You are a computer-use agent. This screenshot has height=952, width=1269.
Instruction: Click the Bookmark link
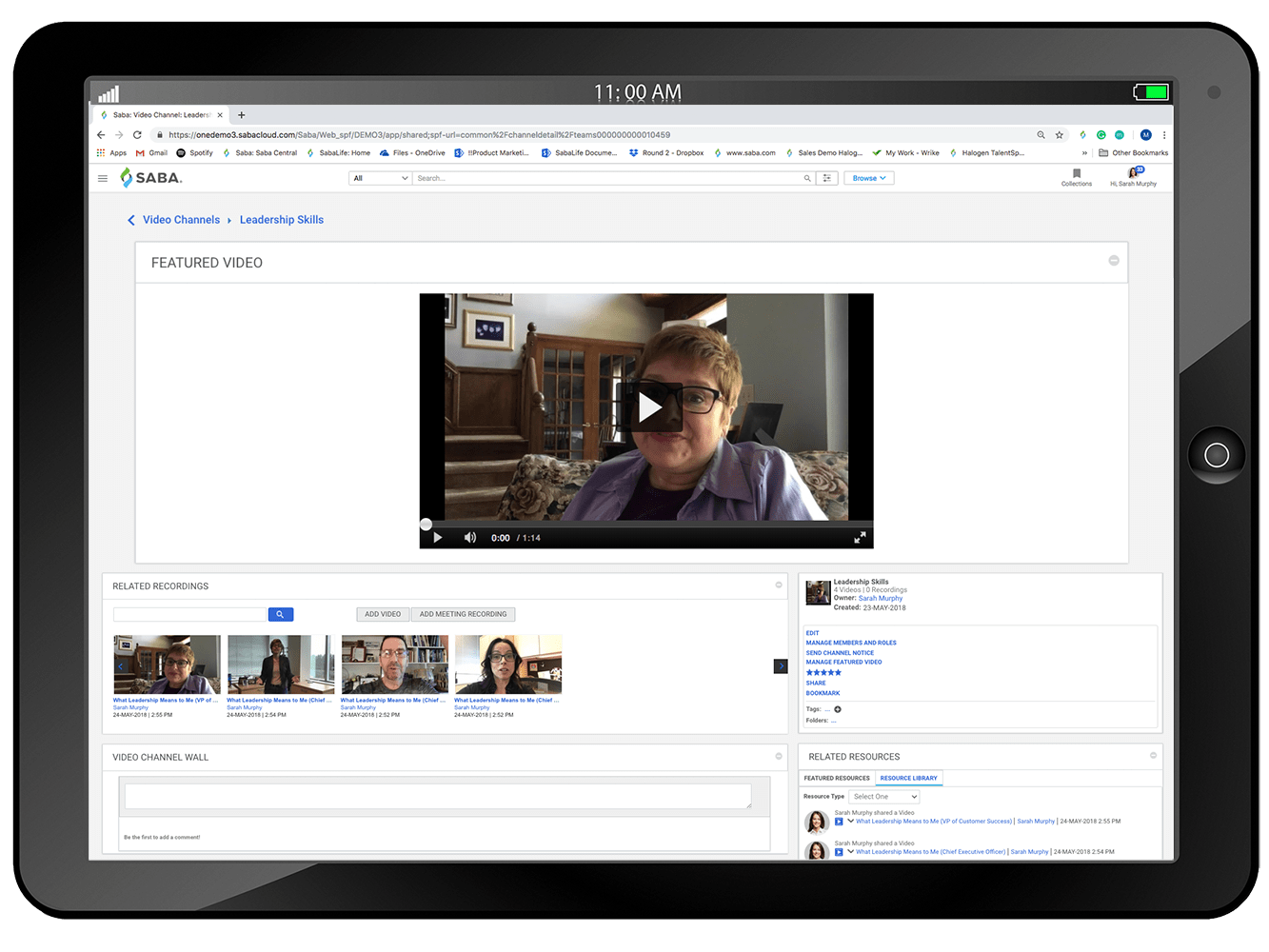click(823, 693)
